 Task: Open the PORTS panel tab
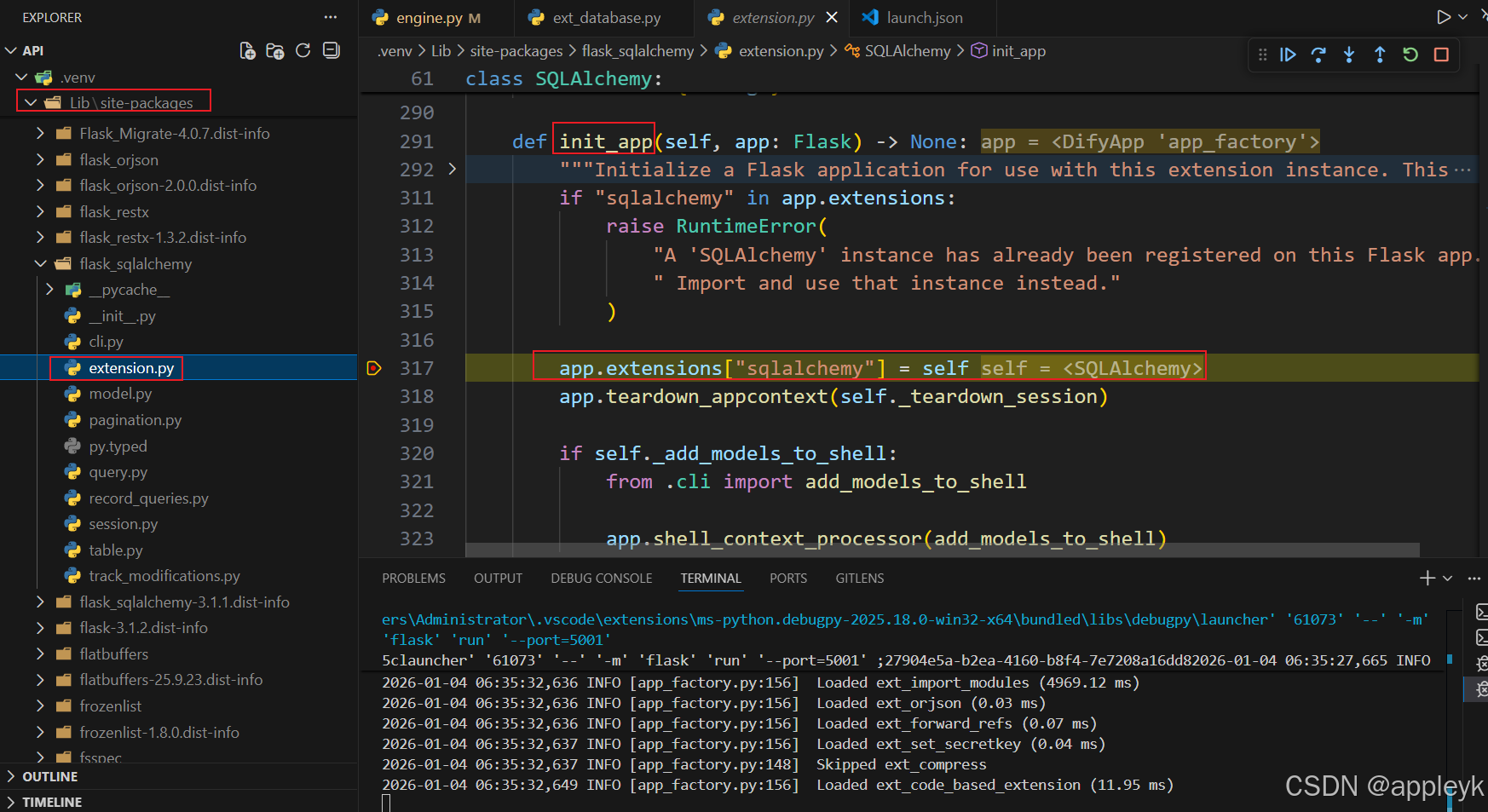point(788,579)
